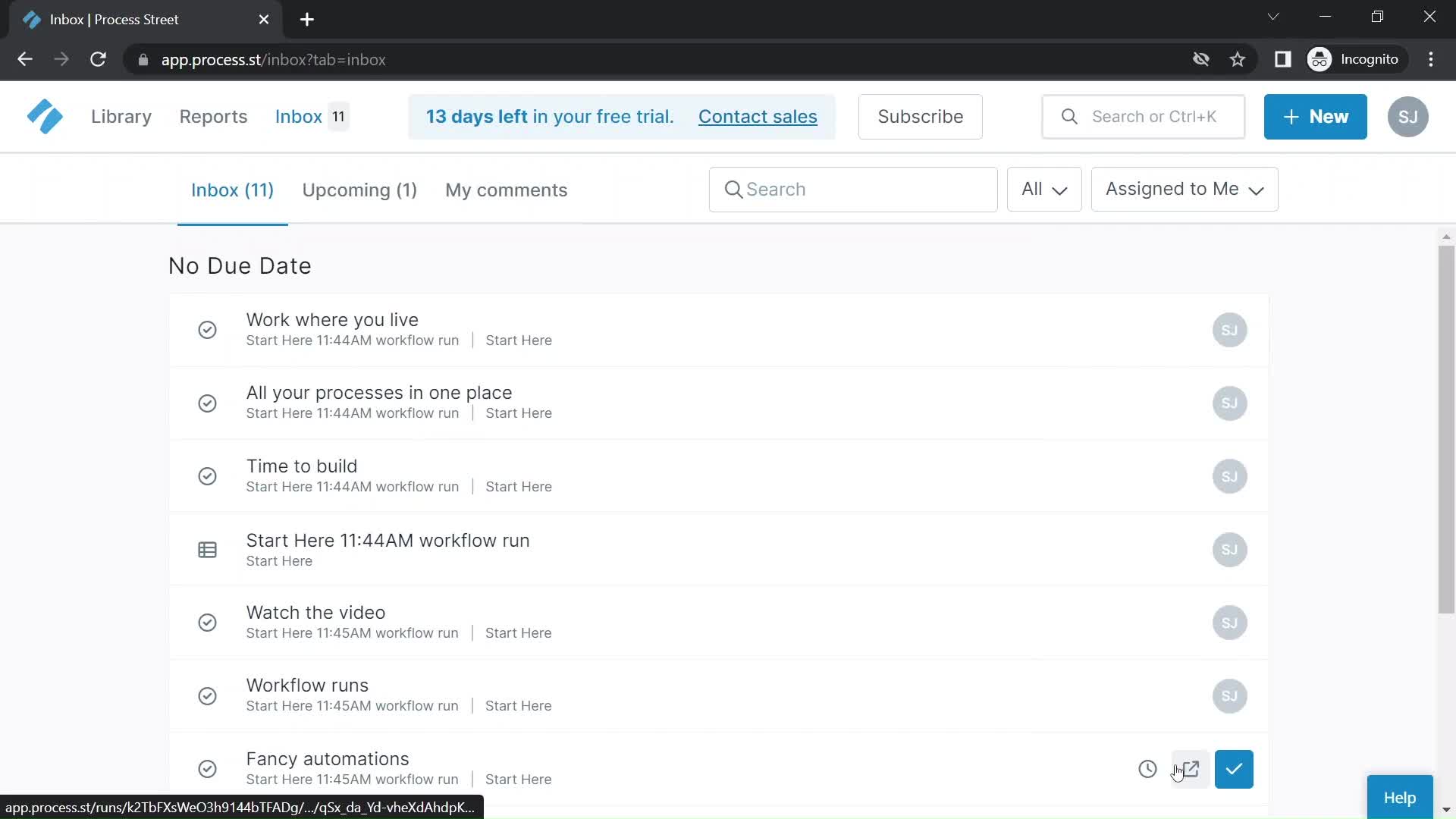
Task: Toggle checkbox on Watch the video task
Action: click(x=207, y=622)
